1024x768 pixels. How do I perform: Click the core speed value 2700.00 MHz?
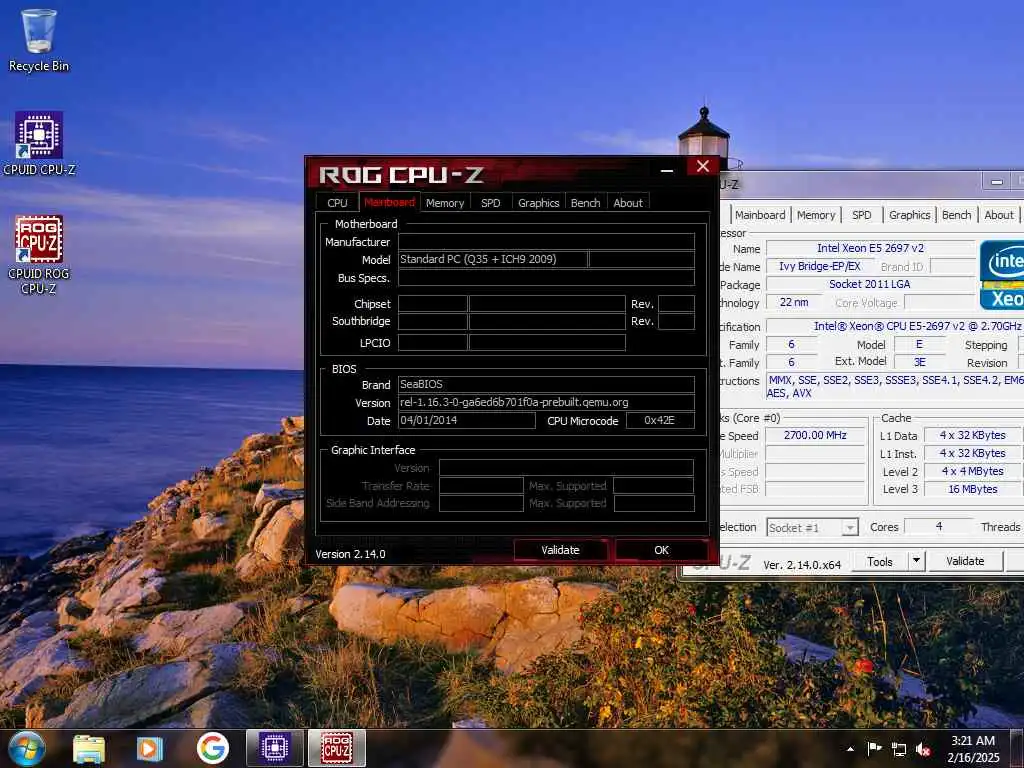pyautogui.click(x=815, y=435)
